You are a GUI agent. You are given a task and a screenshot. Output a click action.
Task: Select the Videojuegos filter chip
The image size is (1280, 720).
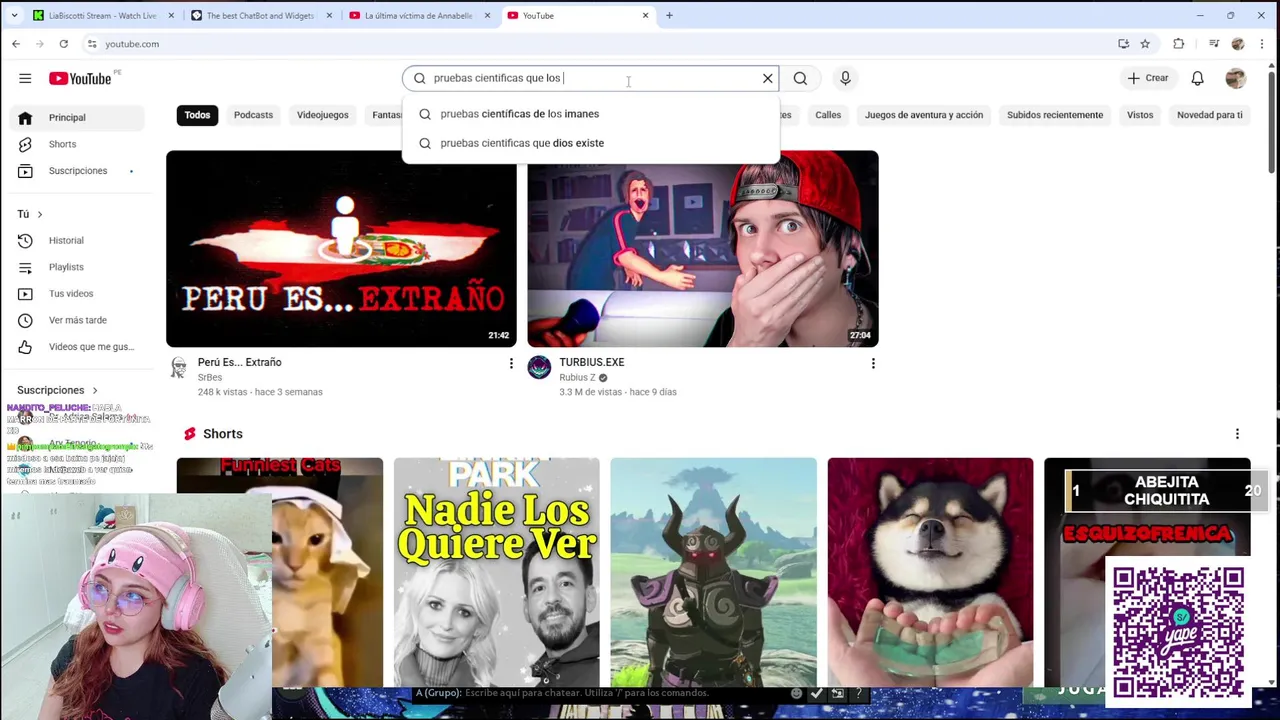click(x=322, y=115)
